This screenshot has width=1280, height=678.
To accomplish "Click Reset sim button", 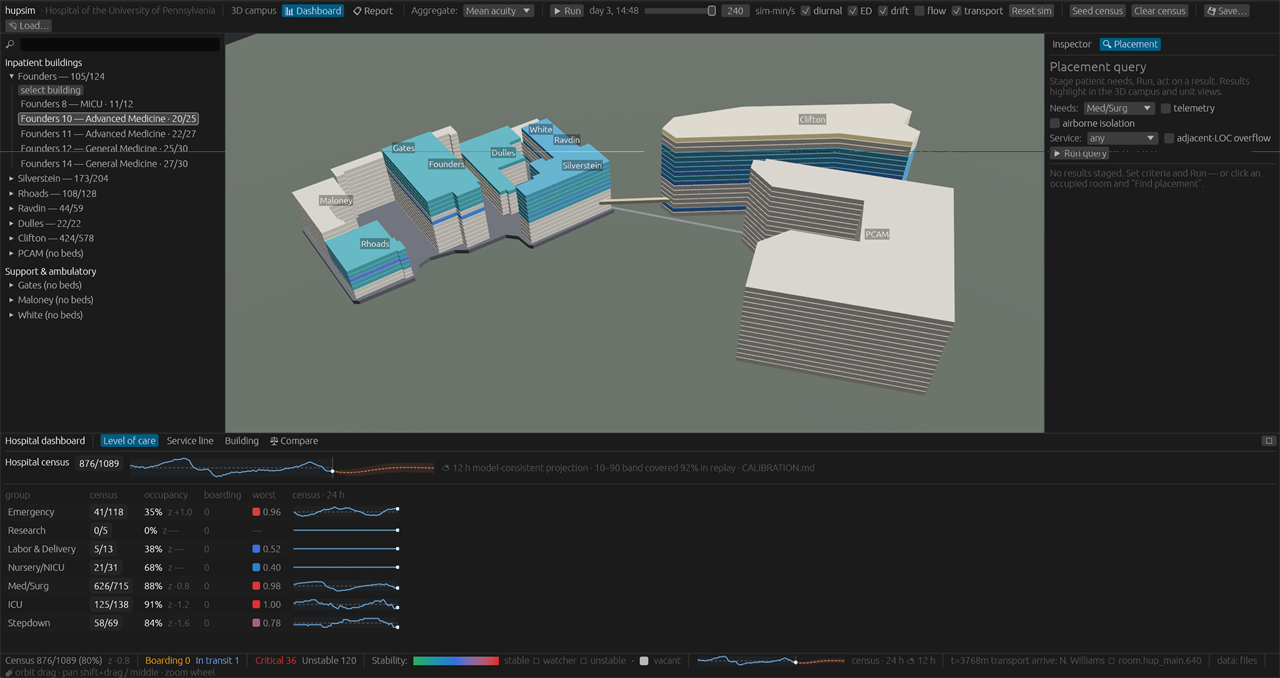I will point(1031,11).
